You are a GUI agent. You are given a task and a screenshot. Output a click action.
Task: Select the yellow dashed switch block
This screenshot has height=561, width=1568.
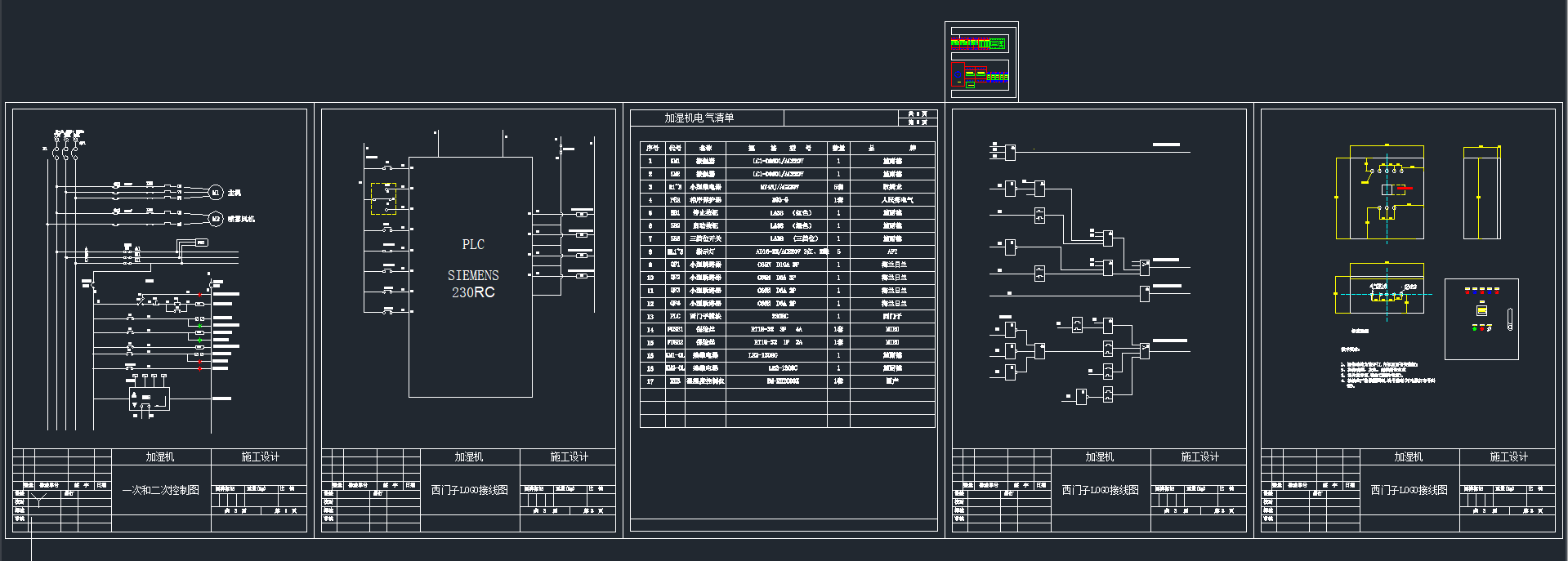click(x=383, y=198)
